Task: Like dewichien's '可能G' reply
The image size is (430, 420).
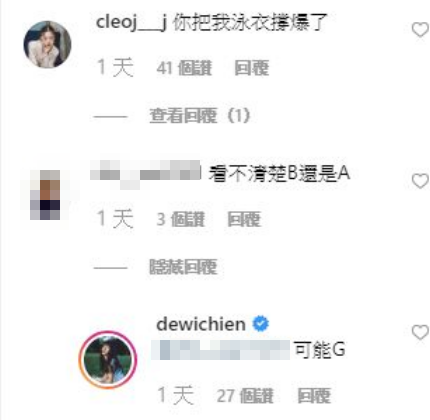Action: pos(420,332)
